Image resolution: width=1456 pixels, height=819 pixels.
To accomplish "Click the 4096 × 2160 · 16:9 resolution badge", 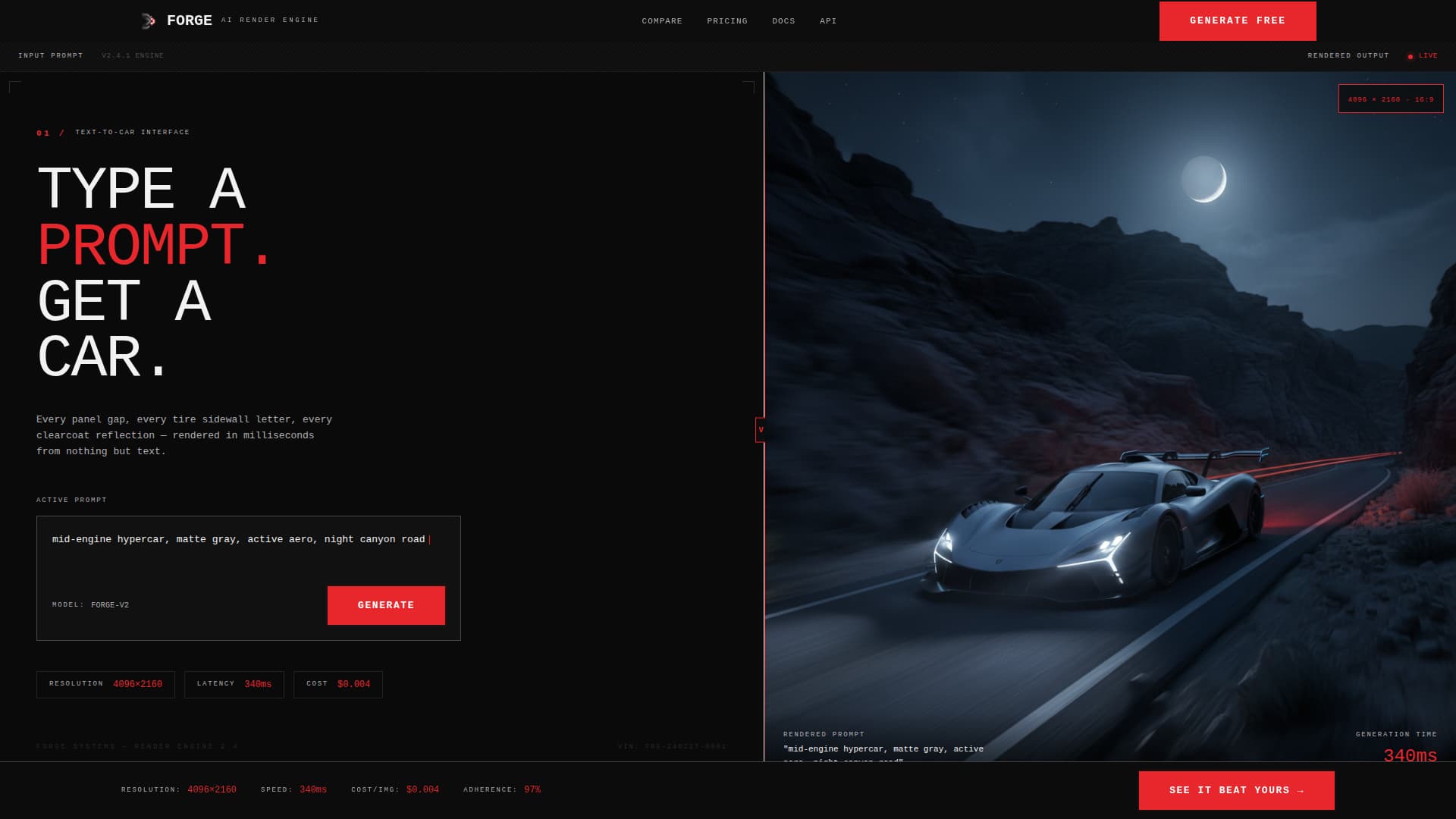I will (1390, 99).
